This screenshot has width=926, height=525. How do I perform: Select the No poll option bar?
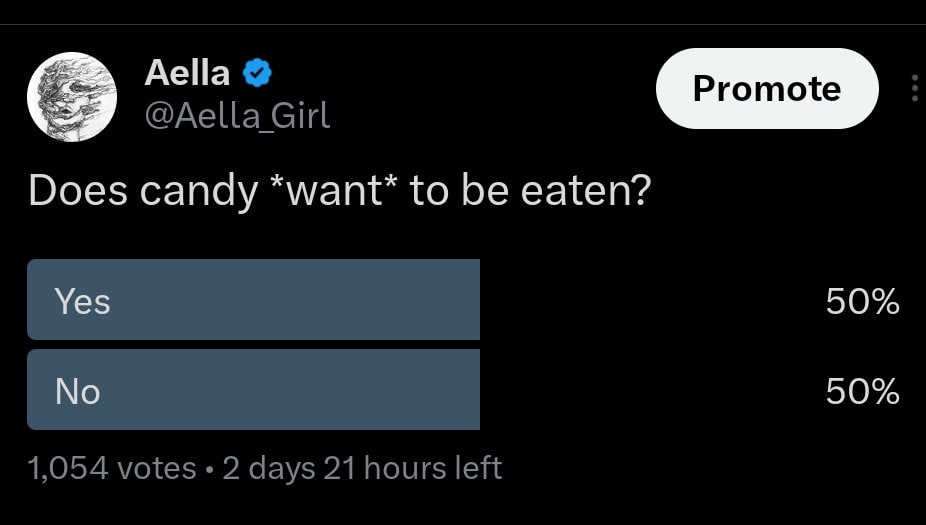[253, 390]
